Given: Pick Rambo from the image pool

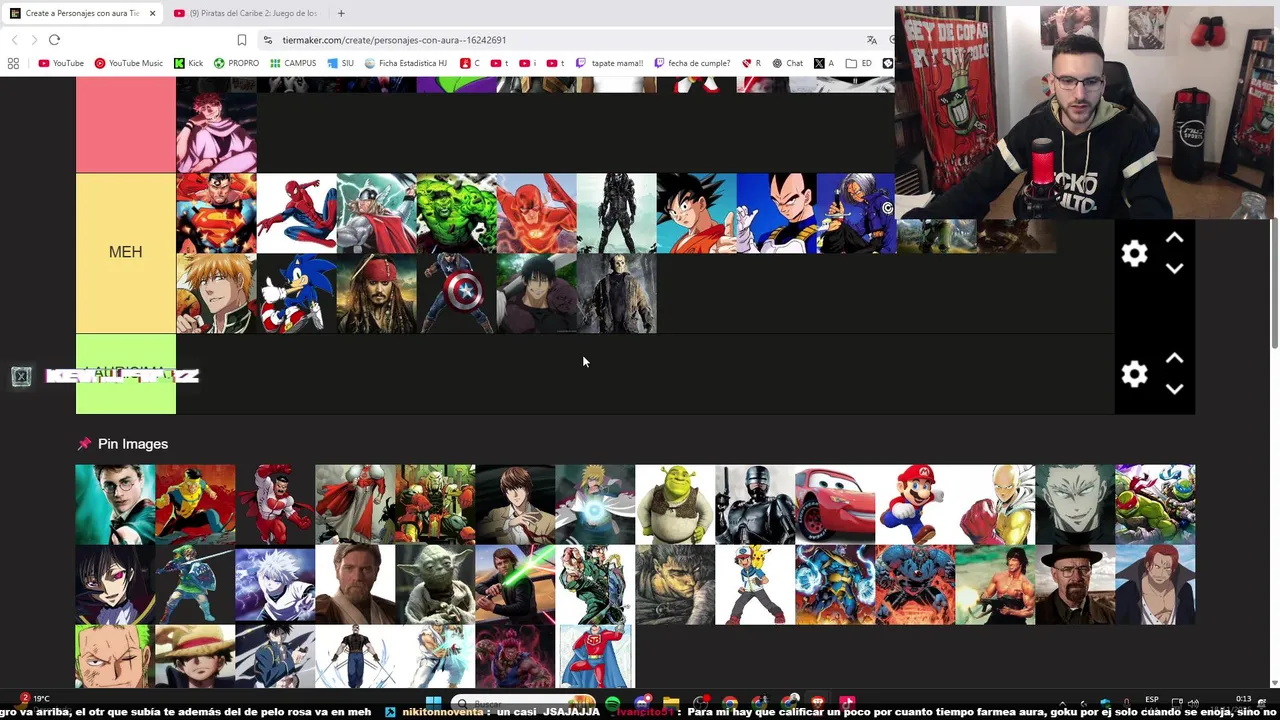Looking at the screenshot, I should click(x=995, y=584).
